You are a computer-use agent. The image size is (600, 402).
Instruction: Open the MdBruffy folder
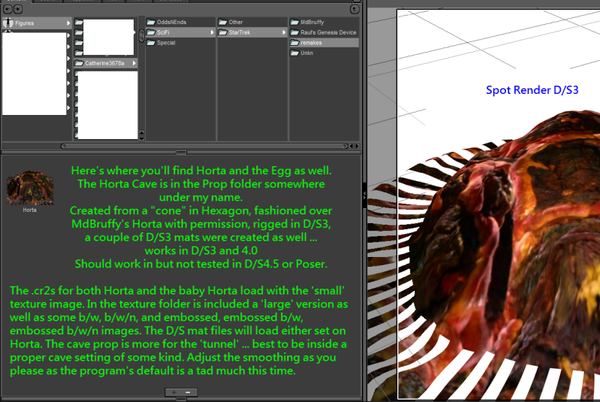pyautogui.click(x=324, y=22)
